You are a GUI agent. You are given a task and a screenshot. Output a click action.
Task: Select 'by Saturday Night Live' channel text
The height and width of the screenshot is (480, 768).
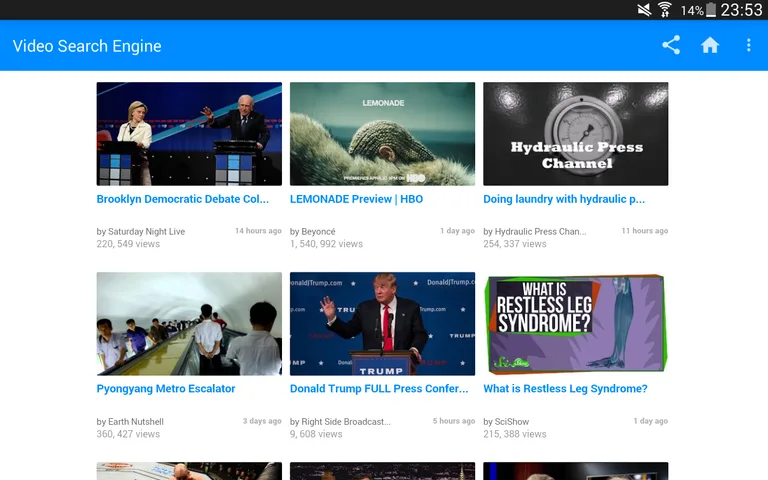[141, 232]
